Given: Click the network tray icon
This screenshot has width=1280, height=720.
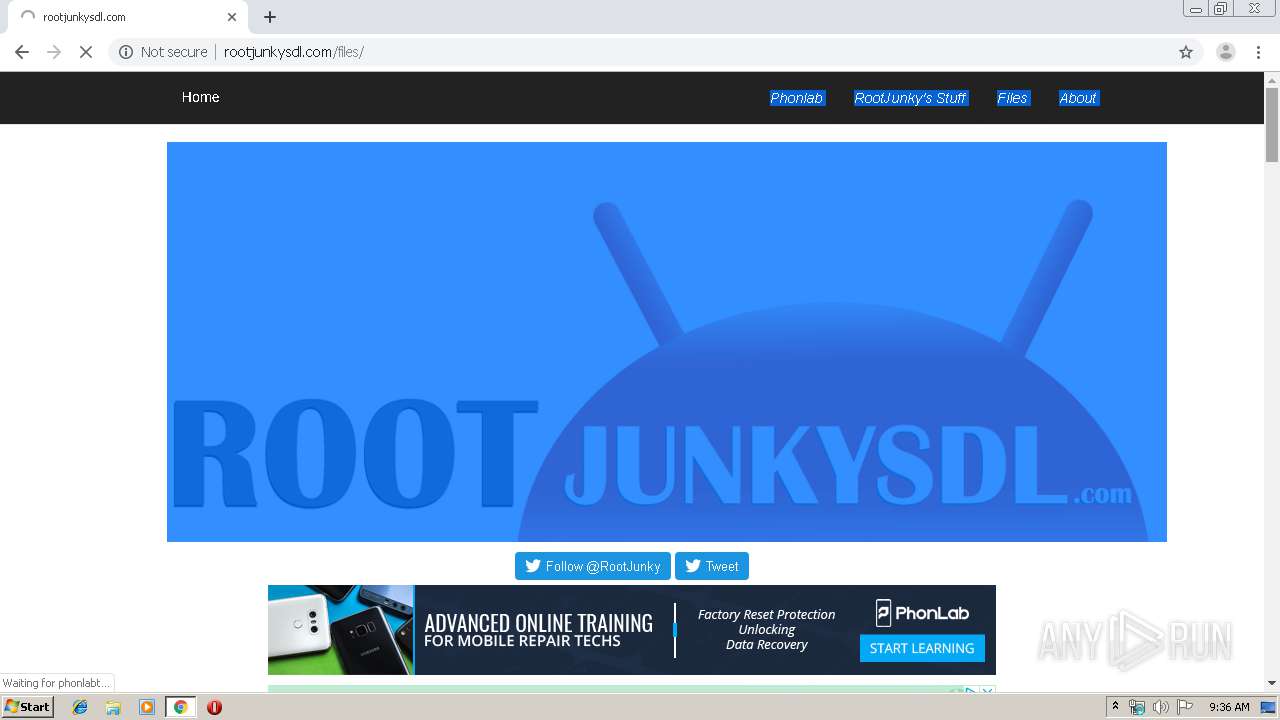Looking at the screenshot, I should (1137, 707).
